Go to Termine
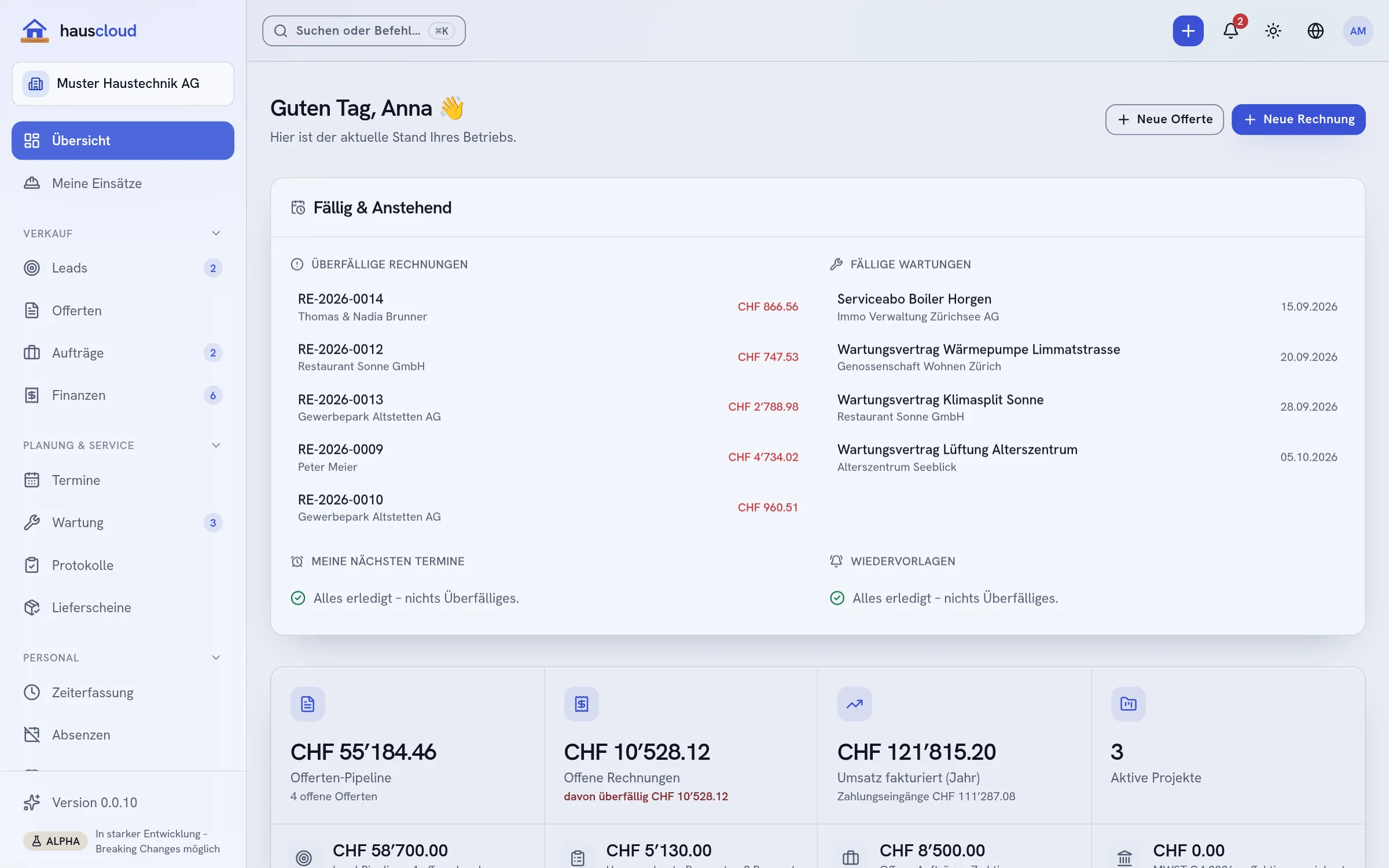 coord(123,480)
